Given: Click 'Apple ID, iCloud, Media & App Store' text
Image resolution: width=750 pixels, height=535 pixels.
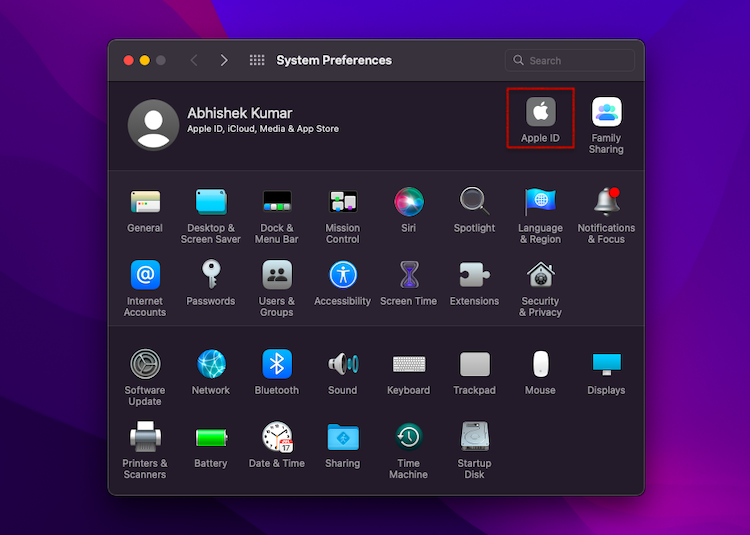Looking at the screenshot, I should click(x=263, y=129).
